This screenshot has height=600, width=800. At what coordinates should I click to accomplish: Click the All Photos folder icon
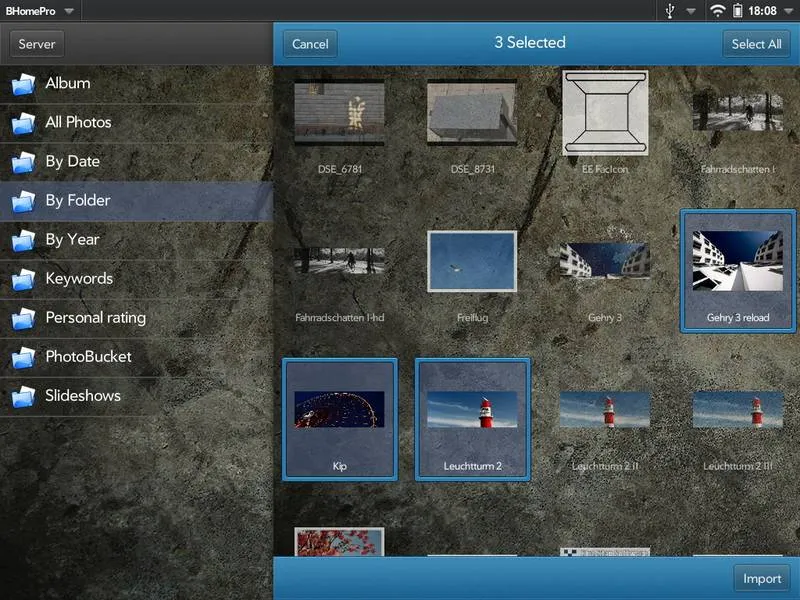[23, 123]
